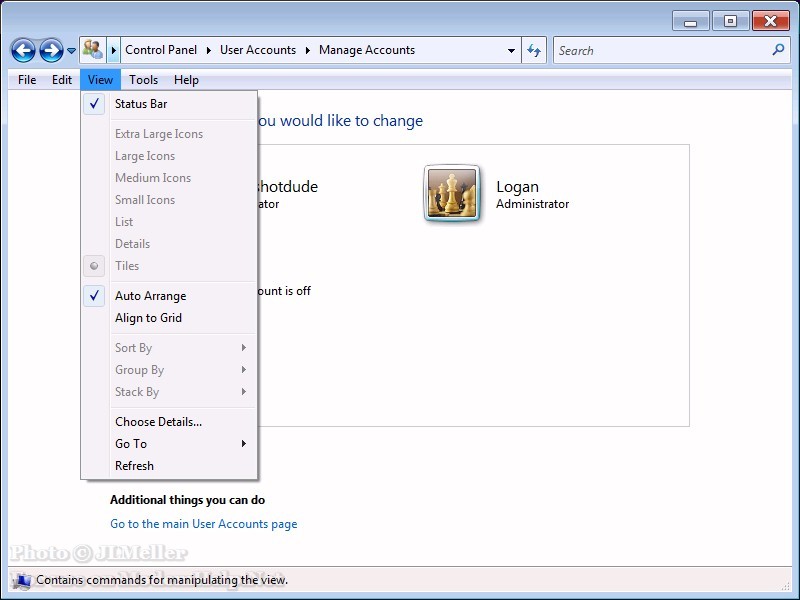This screenshot has width=800, height=600.
Task: Select Manage Accounts in the breadcrumb
Action: click(x=367, y=50)
